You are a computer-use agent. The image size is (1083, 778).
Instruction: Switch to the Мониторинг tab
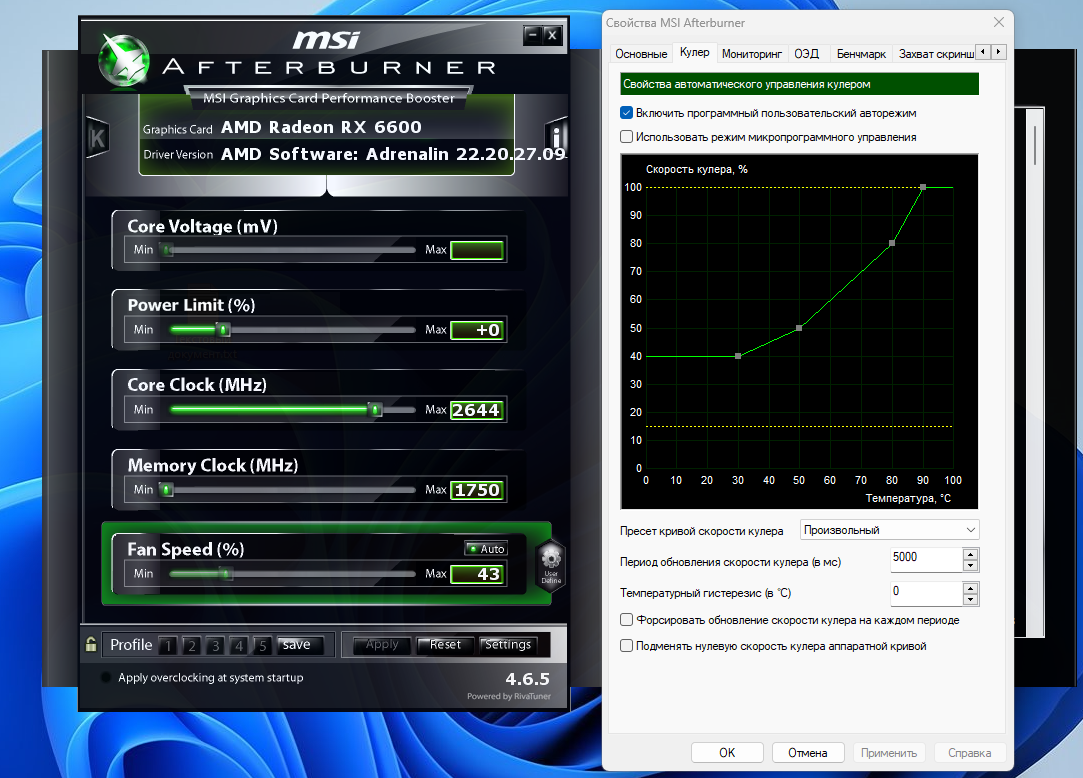[x=752, y=53]
